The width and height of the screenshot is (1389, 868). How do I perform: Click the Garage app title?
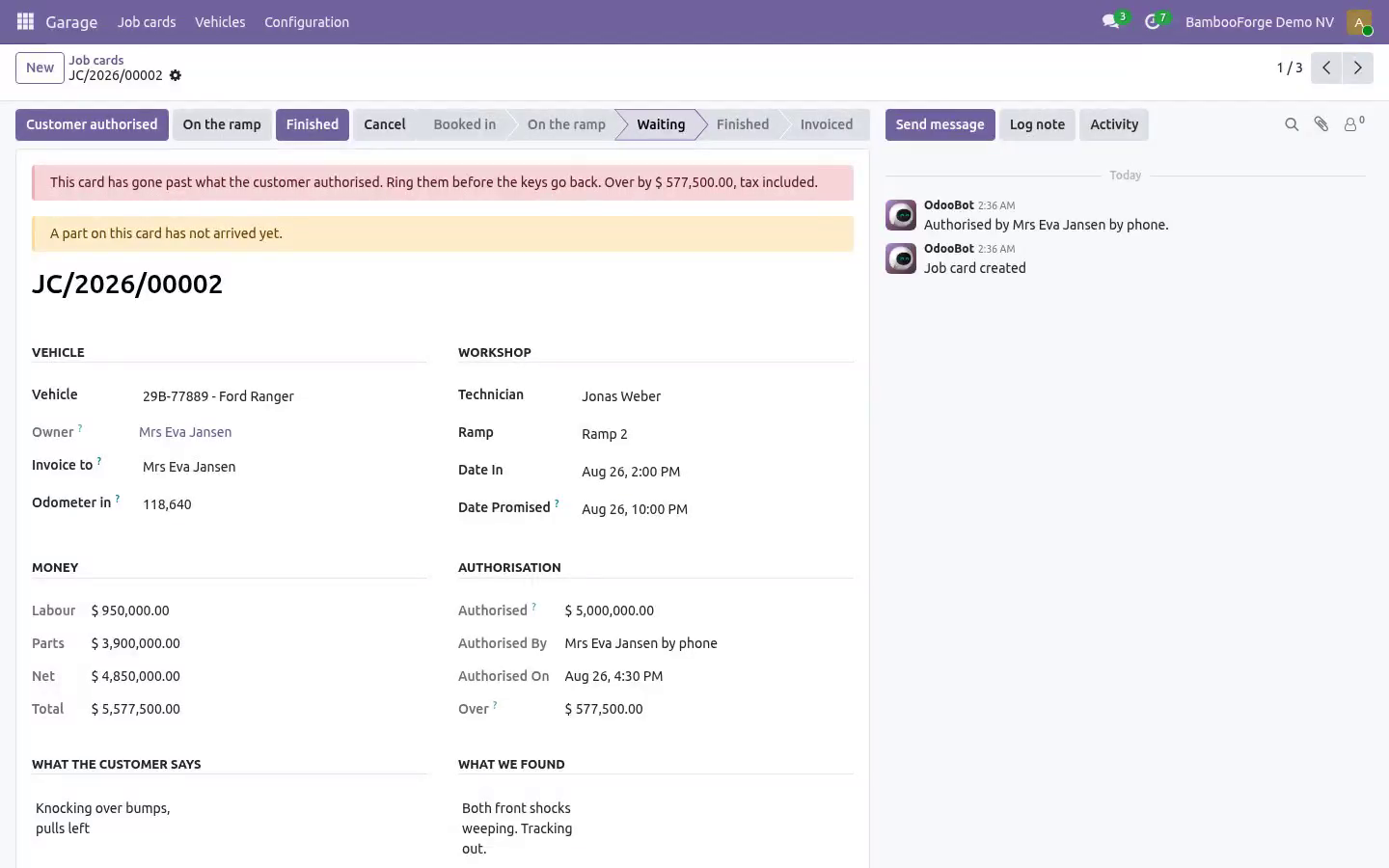[71, 22]
